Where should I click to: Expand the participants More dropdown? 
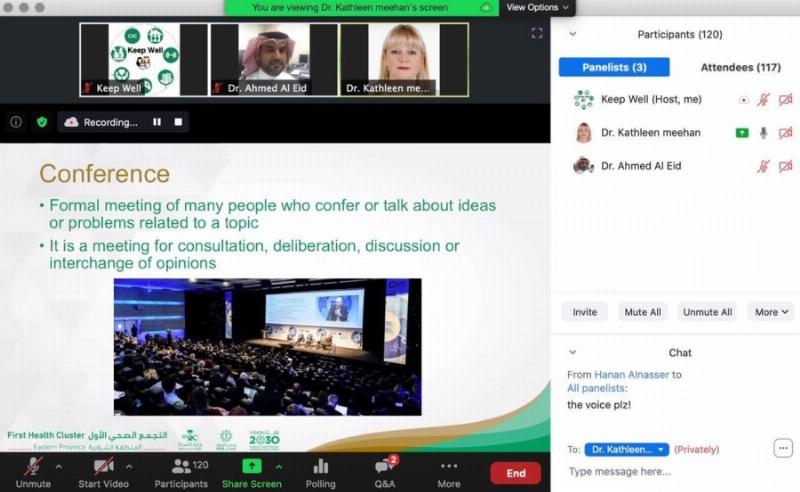click(771, 312)
